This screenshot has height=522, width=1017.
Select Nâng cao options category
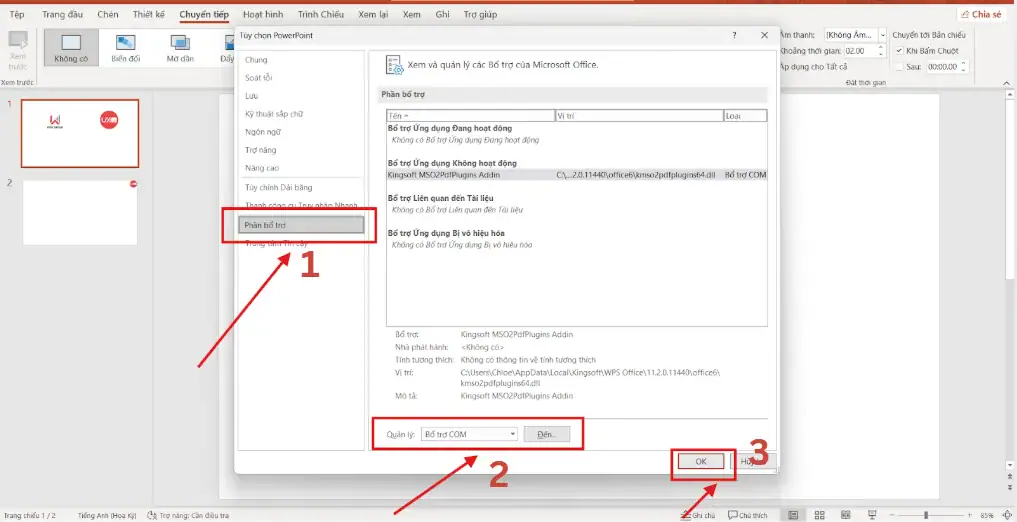click(x=262, y=168)
